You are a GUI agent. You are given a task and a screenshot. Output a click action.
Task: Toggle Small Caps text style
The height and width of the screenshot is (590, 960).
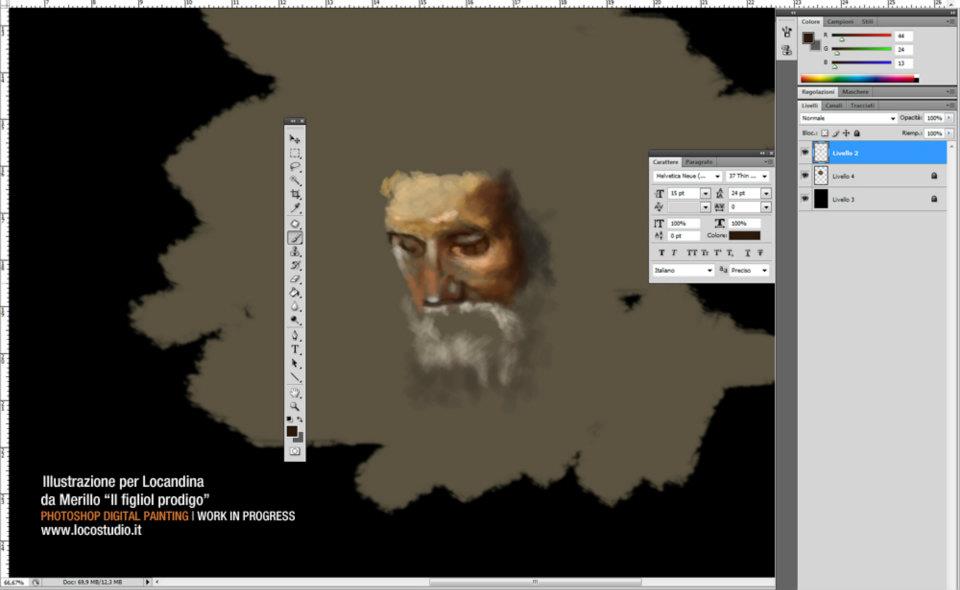[x=705, y=252]
